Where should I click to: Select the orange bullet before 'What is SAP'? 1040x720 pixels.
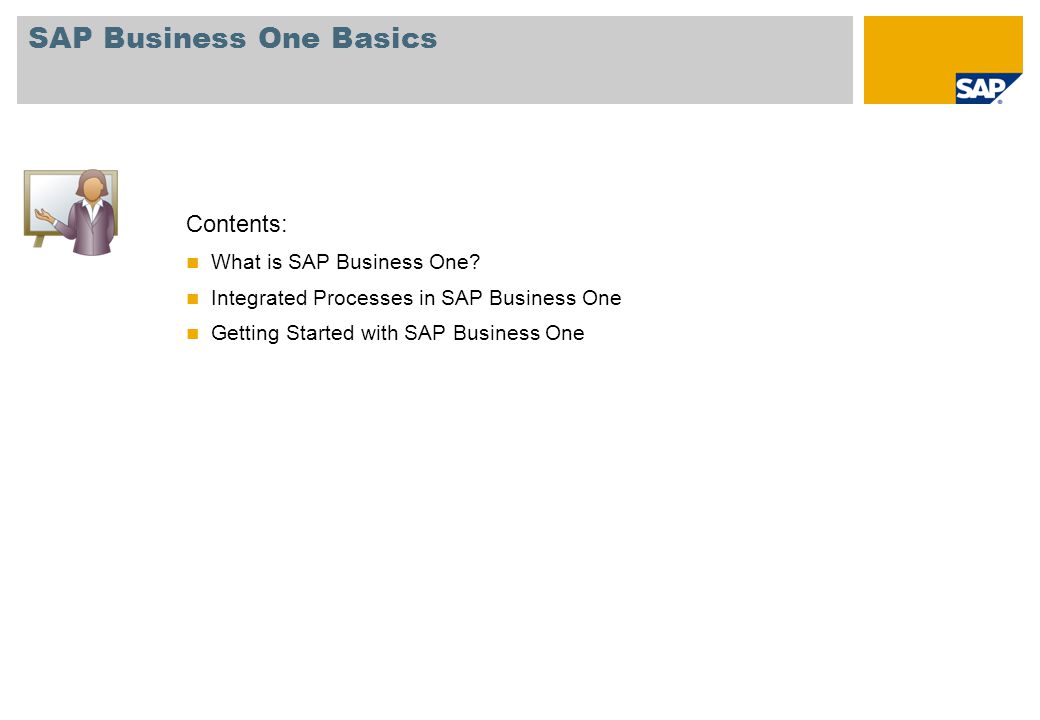(193, 263)
